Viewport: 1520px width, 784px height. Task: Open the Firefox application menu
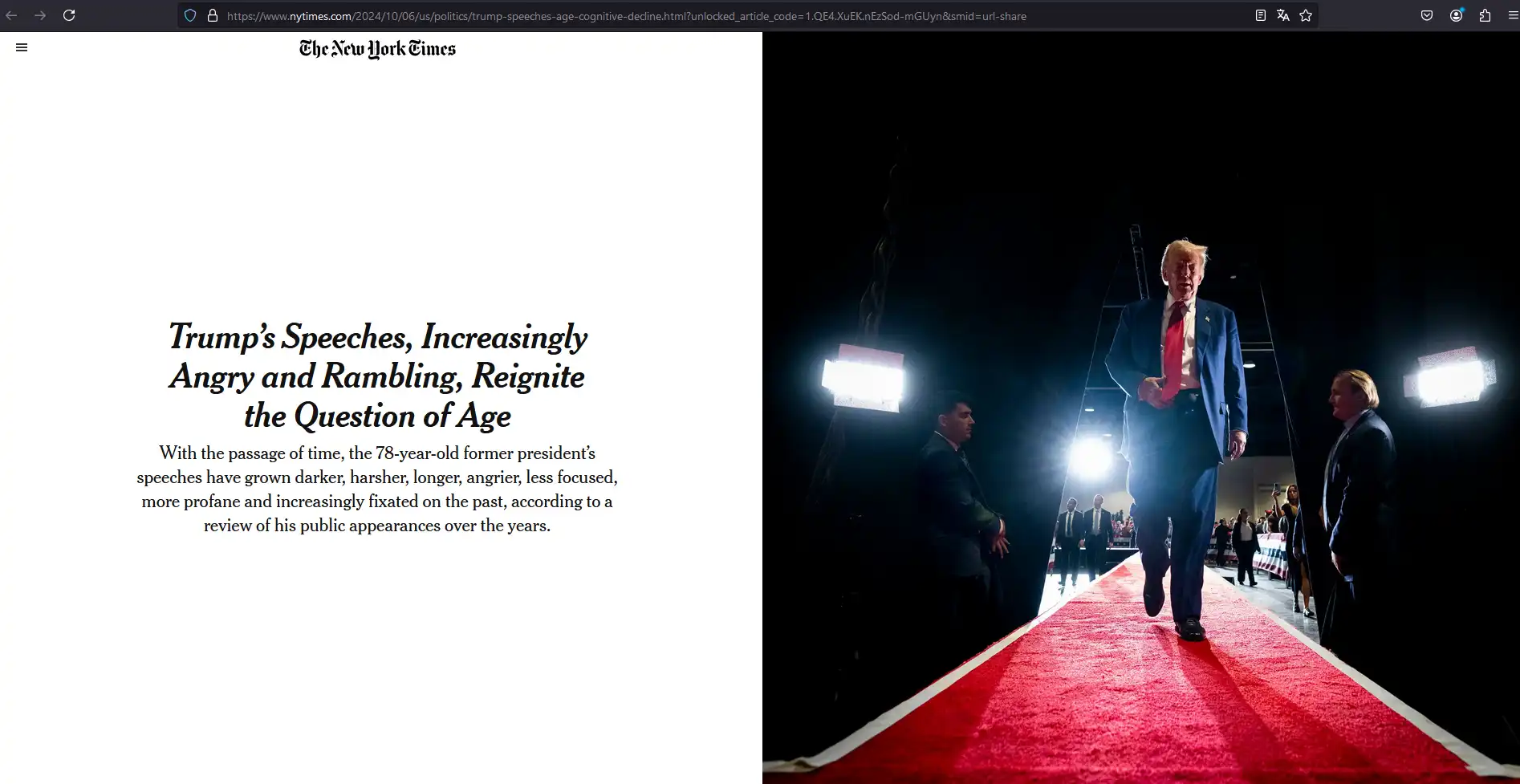tap(1512, 15)
